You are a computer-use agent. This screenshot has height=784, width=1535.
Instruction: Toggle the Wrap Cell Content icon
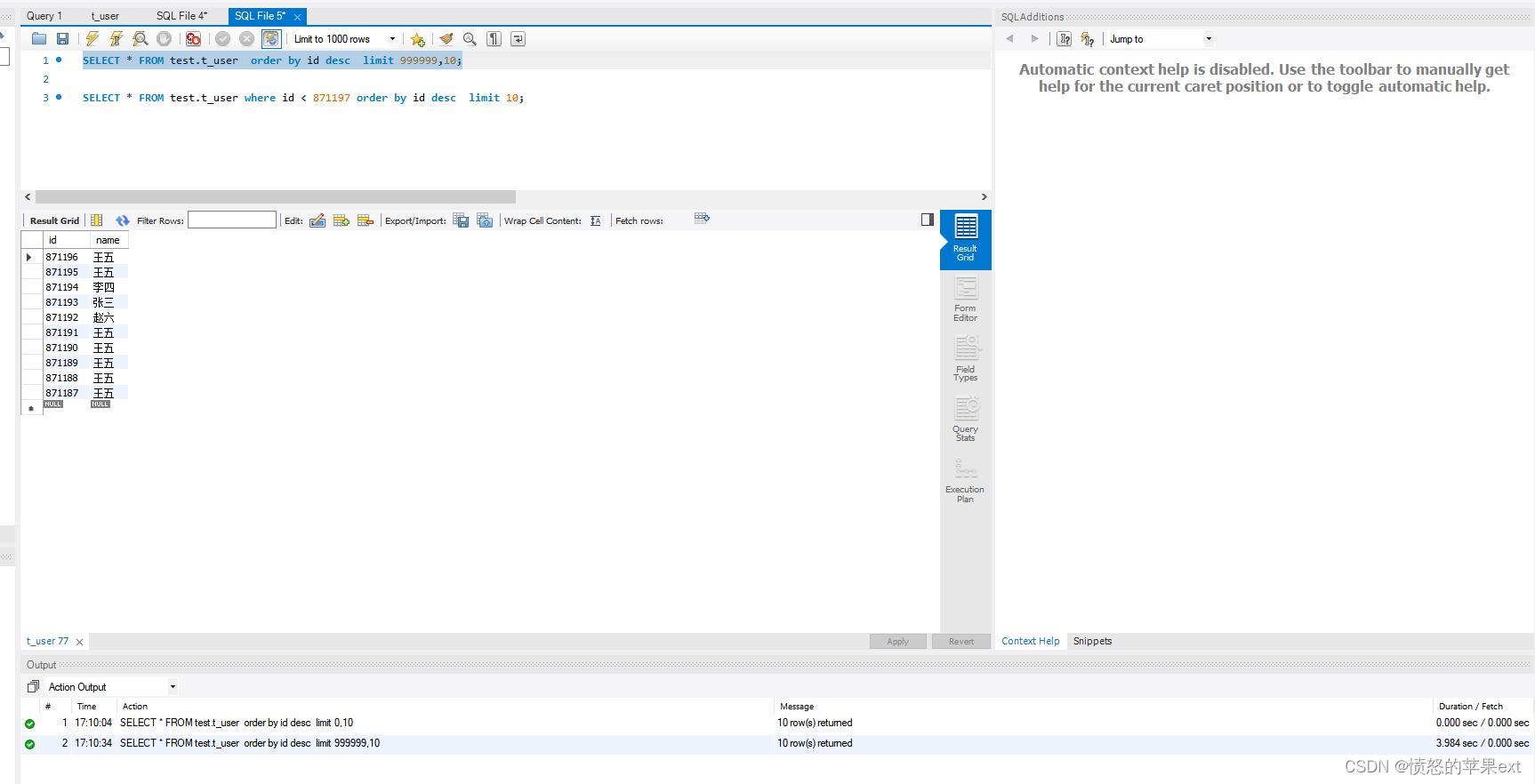pos(596,220)
